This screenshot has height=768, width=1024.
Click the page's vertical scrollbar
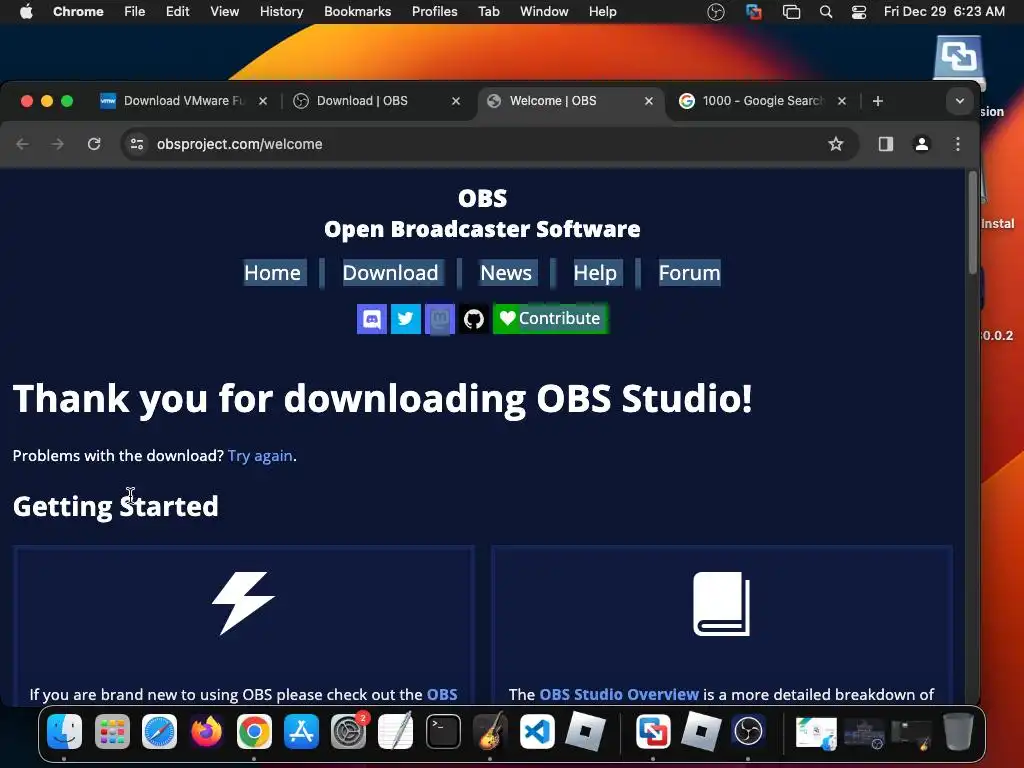[972, 222]
